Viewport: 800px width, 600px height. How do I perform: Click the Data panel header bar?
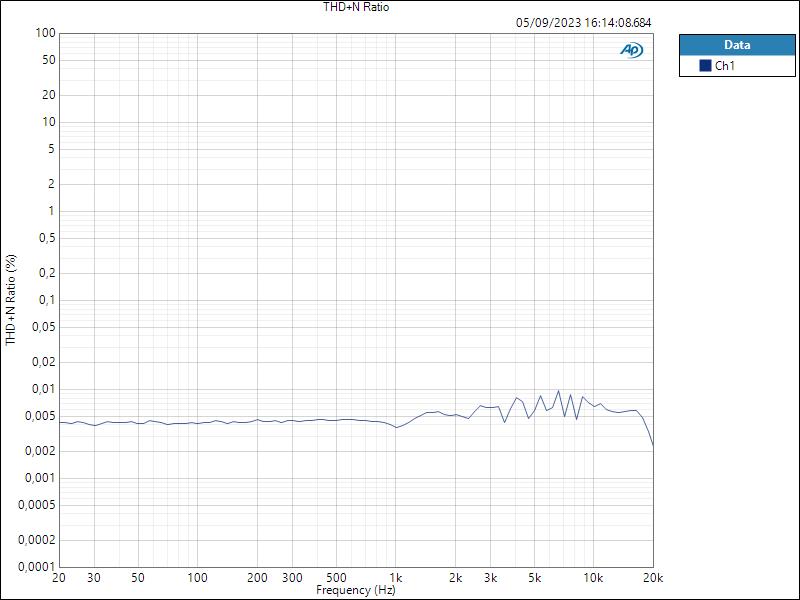click(x=735, y=44)
